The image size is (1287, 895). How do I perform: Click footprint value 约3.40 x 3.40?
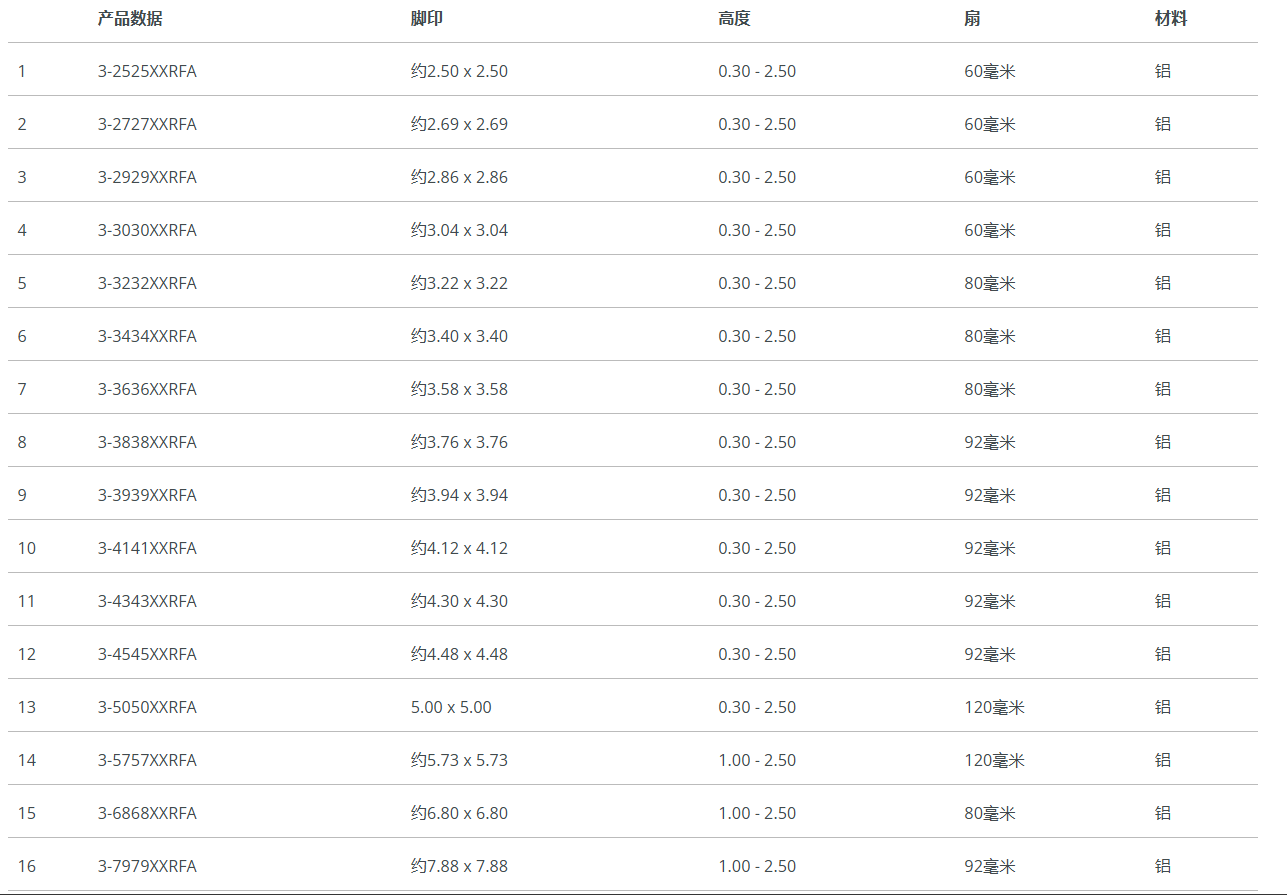tap(459, 336)
